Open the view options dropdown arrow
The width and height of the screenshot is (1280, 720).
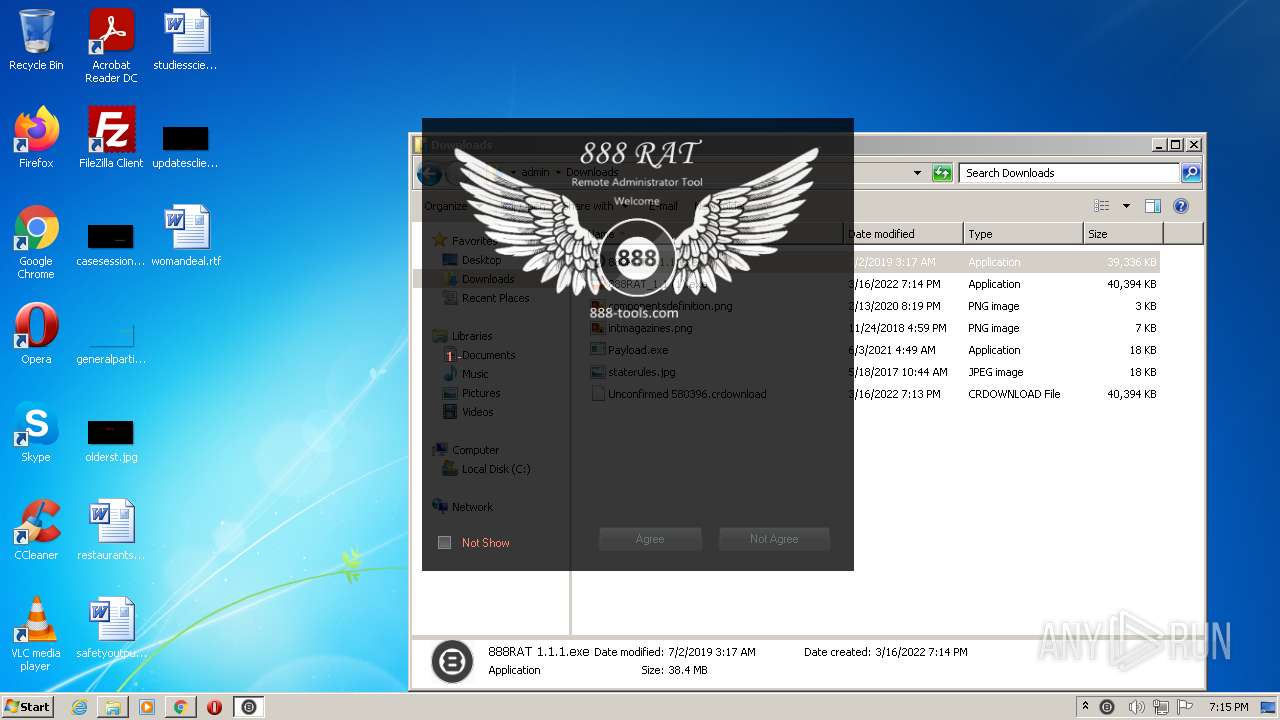[x=1126, y=206]
